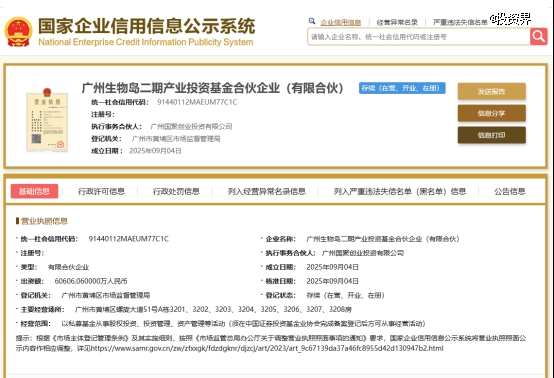Viewport: 554px width, 378px height.
Task: Click the 信息打印 button
Action: pyautogui.click(x=491, y=135)
